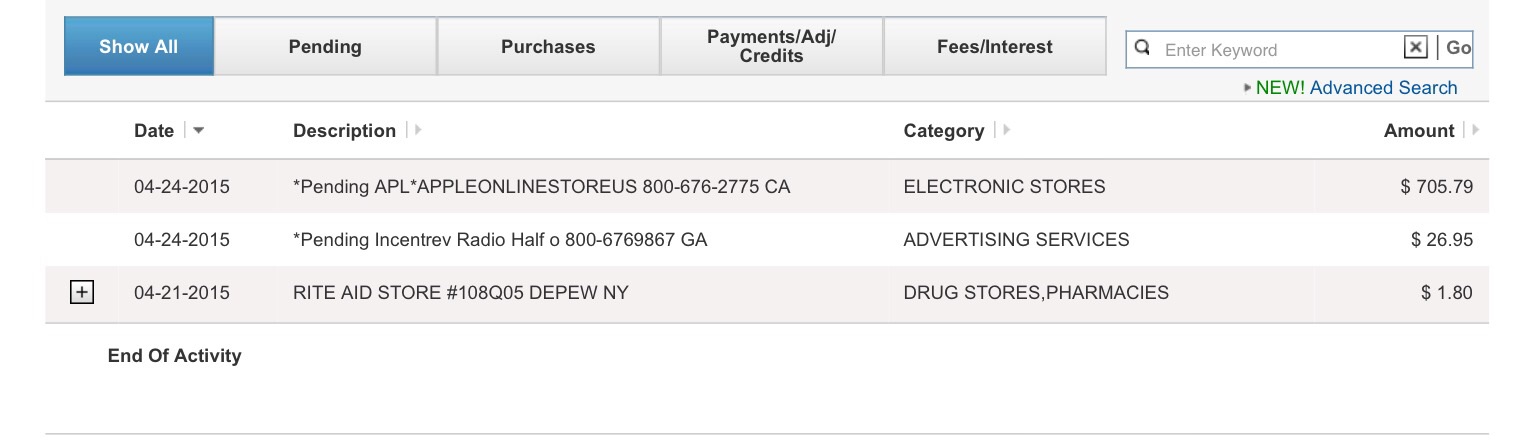This screenshot has width=1536, height=444.
Task: Expand the Rite Aid transaction plus icon
Action: pos(81,292)
